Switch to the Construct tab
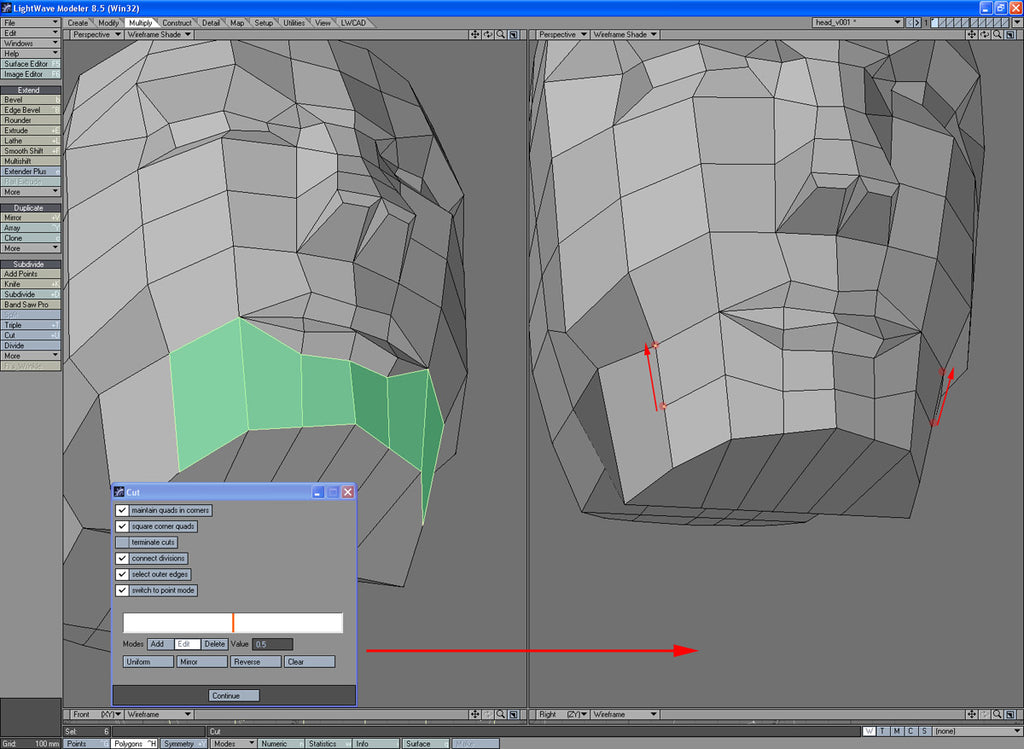 pos(177,22)
